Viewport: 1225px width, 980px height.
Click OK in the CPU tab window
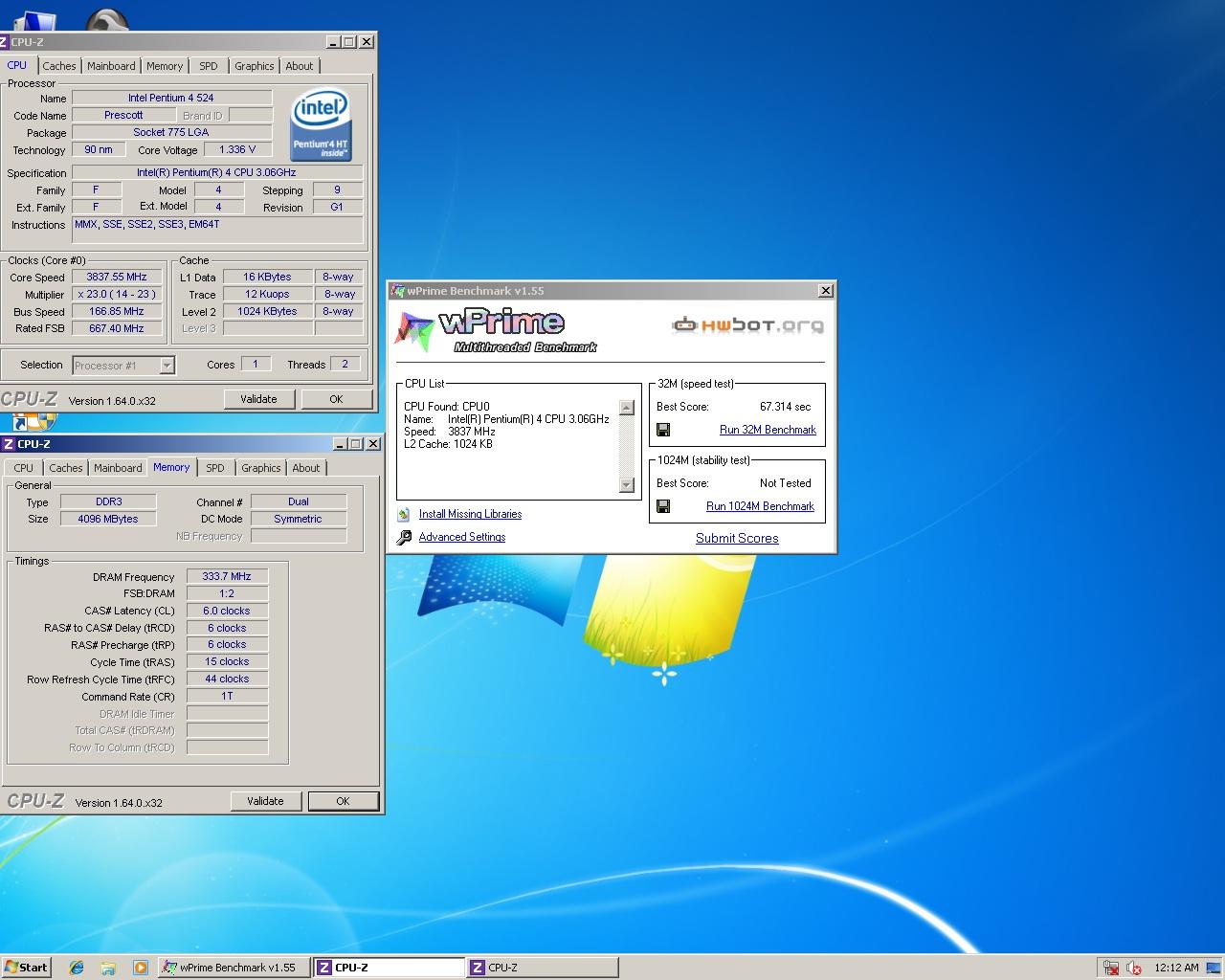[x=336, y=399]
